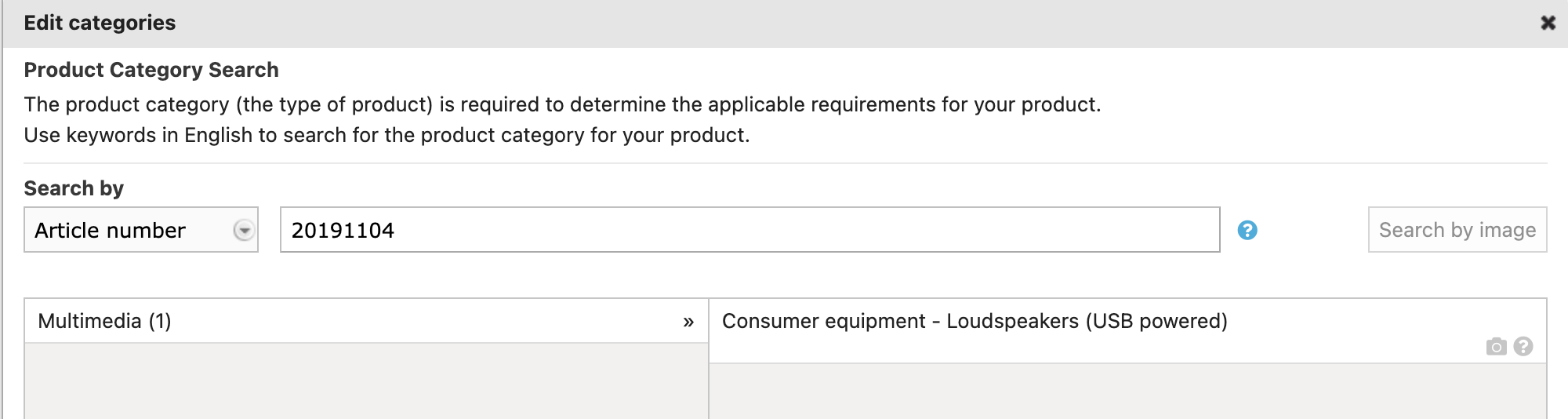
Task: Select the Multimedia (1) category
Action: click(105, 321)
